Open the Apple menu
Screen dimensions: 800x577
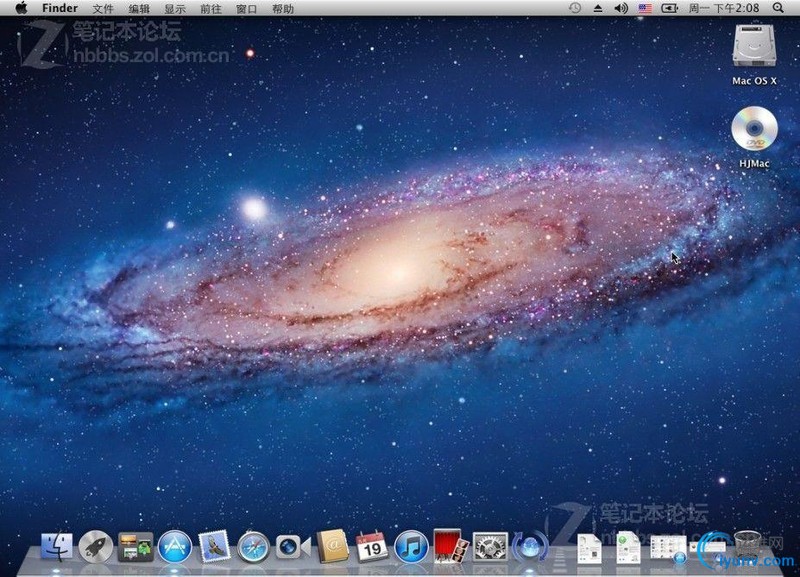(x=21, y=8)
